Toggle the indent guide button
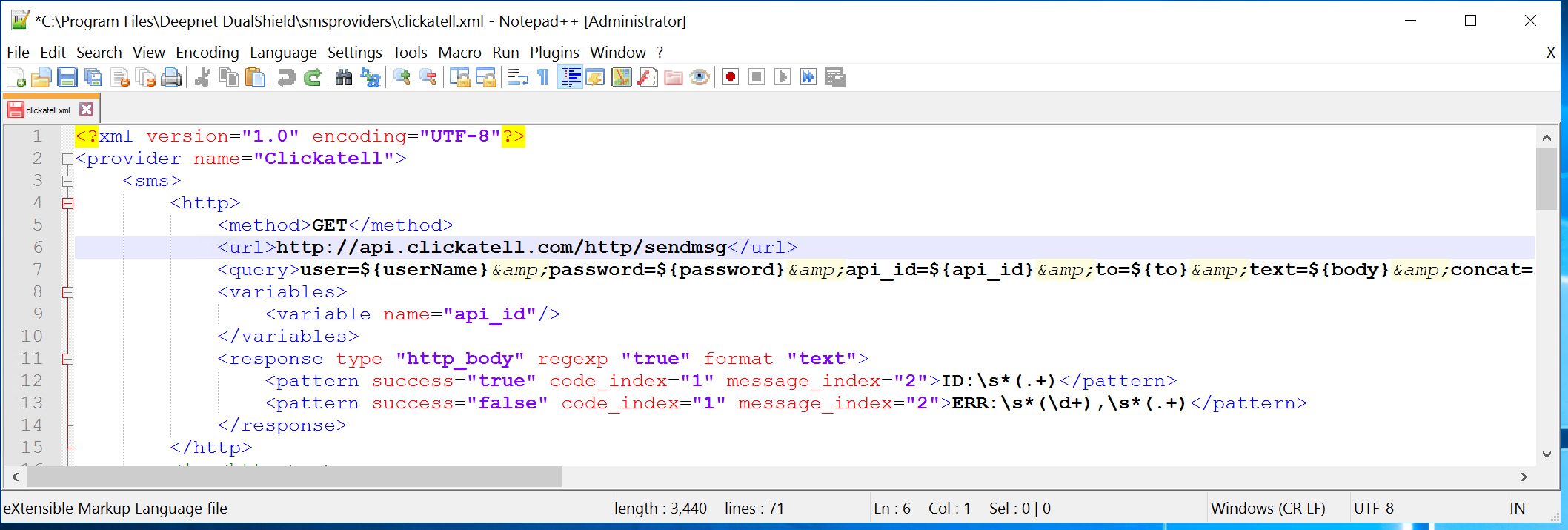 tap(570, 77)
